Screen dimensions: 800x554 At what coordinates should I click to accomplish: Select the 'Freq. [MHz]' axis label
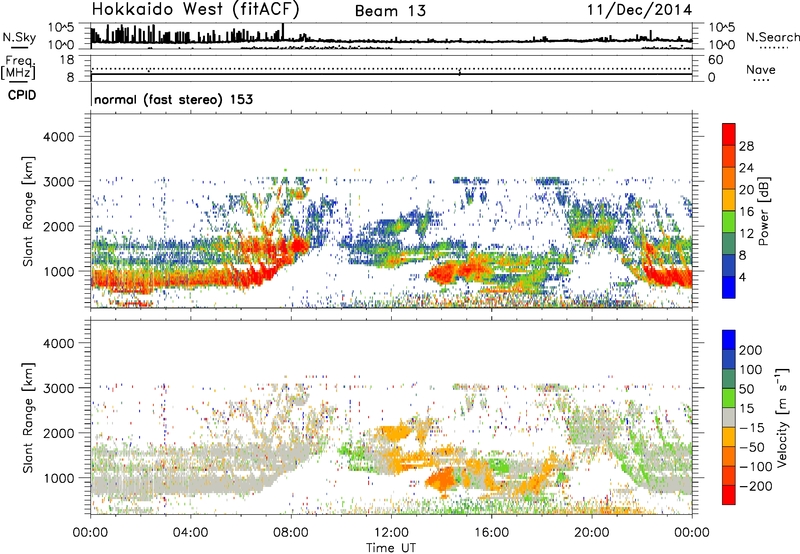pyautogui.click(x=18, y=67)
